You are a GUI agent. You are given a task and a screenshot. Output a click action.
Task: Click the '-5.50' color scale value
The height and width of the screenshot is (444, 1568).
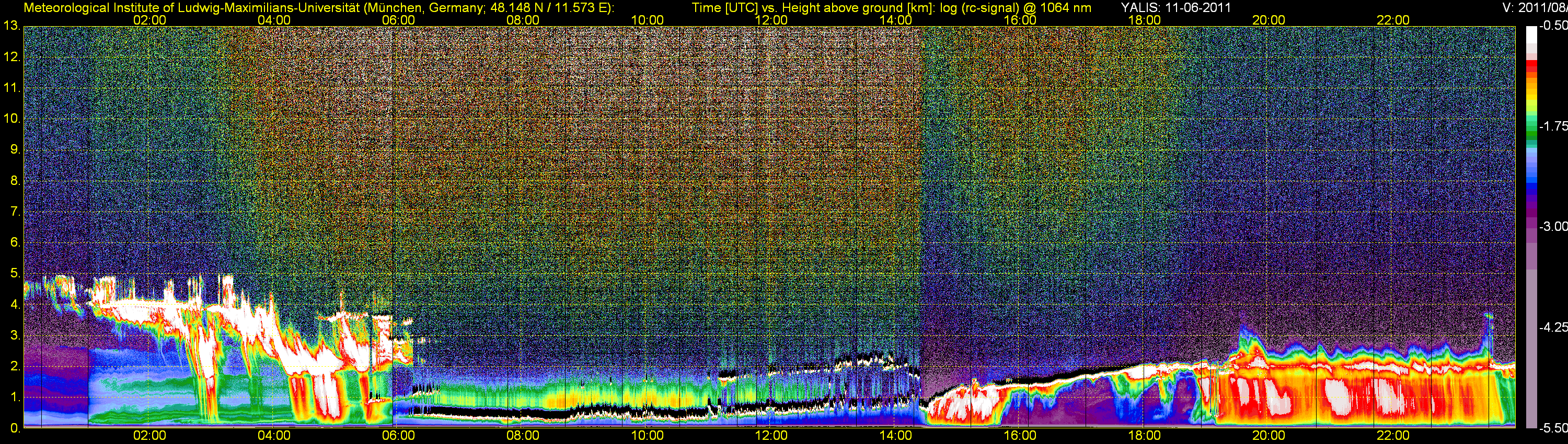point(1553,428)
